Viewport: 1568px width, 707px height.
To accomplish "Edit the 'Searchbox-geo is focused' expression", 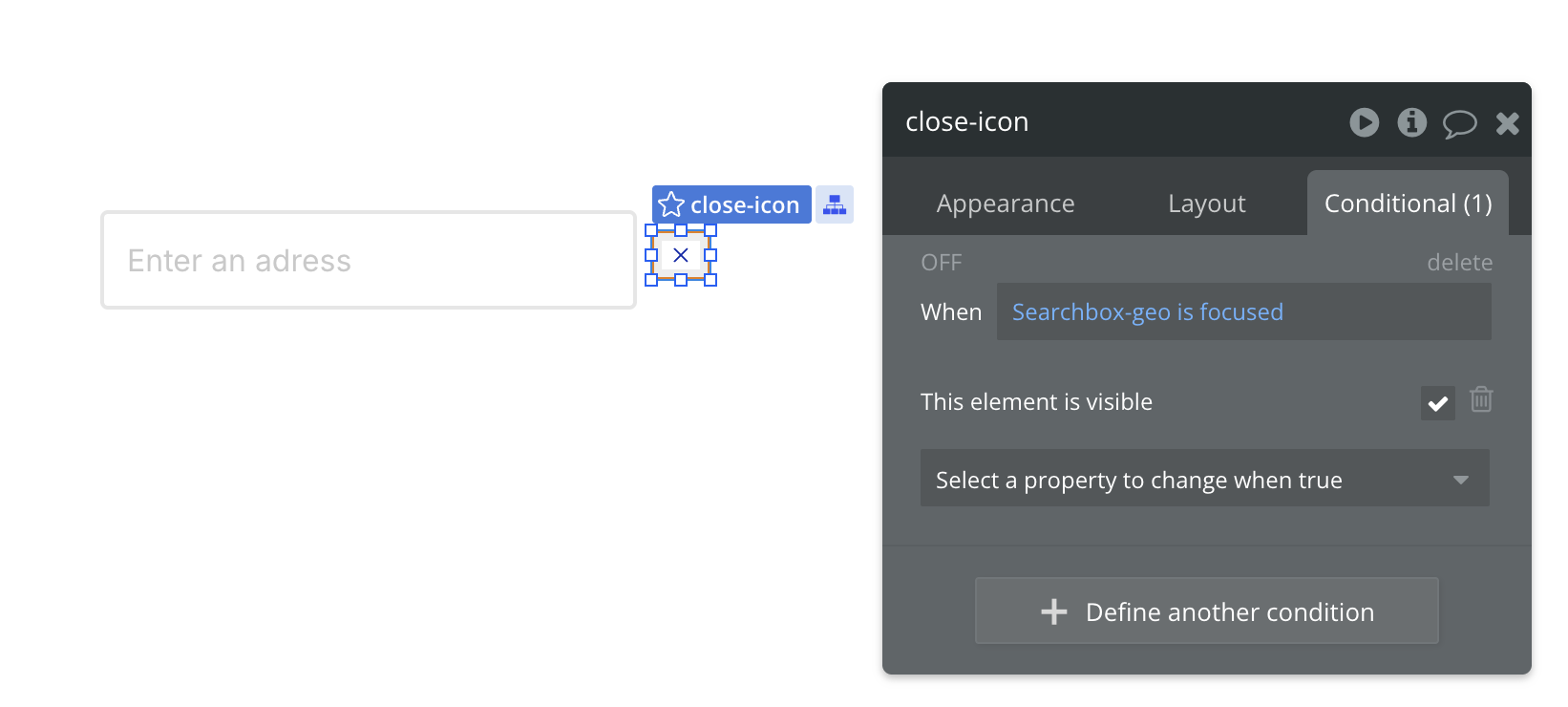I will click(1147, 312).
